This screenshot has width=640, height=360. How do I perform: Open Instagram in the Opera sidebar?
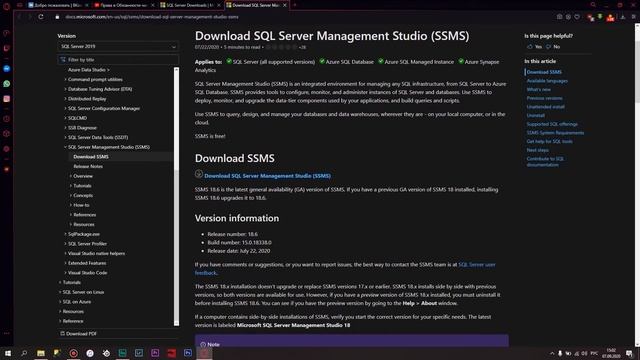coord(7,99)
